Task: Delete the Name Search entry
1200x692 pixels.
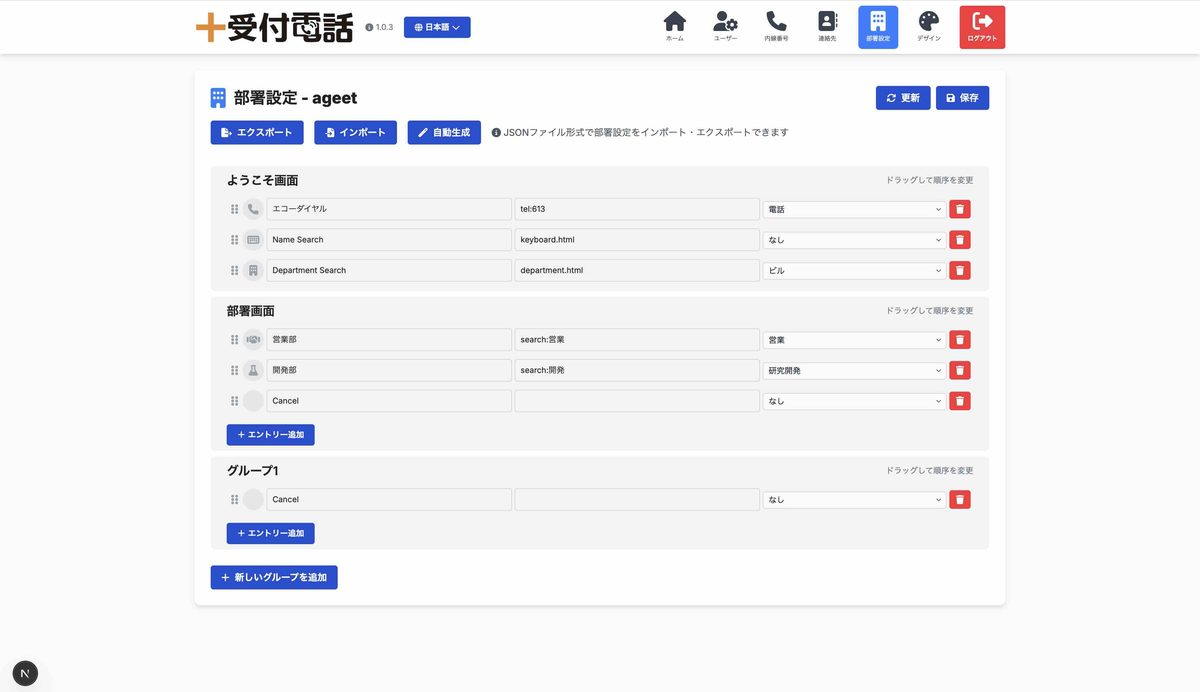Action: pos(960,240)
